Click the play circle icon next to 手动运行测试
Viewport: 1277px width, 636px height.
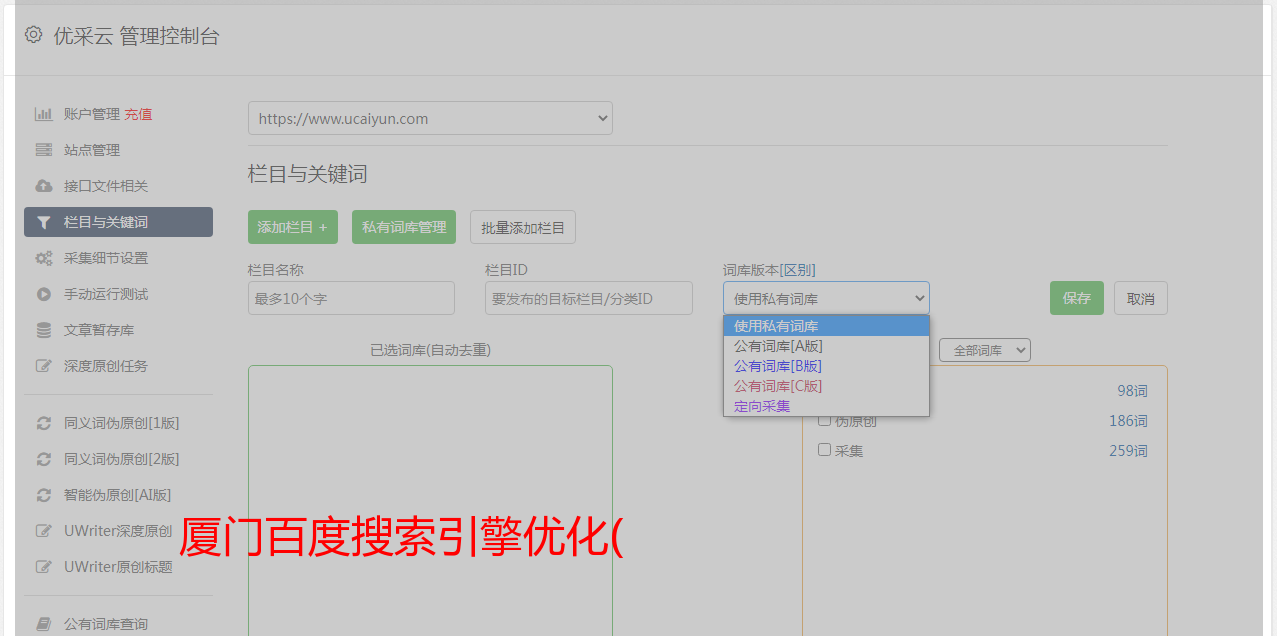44,294
